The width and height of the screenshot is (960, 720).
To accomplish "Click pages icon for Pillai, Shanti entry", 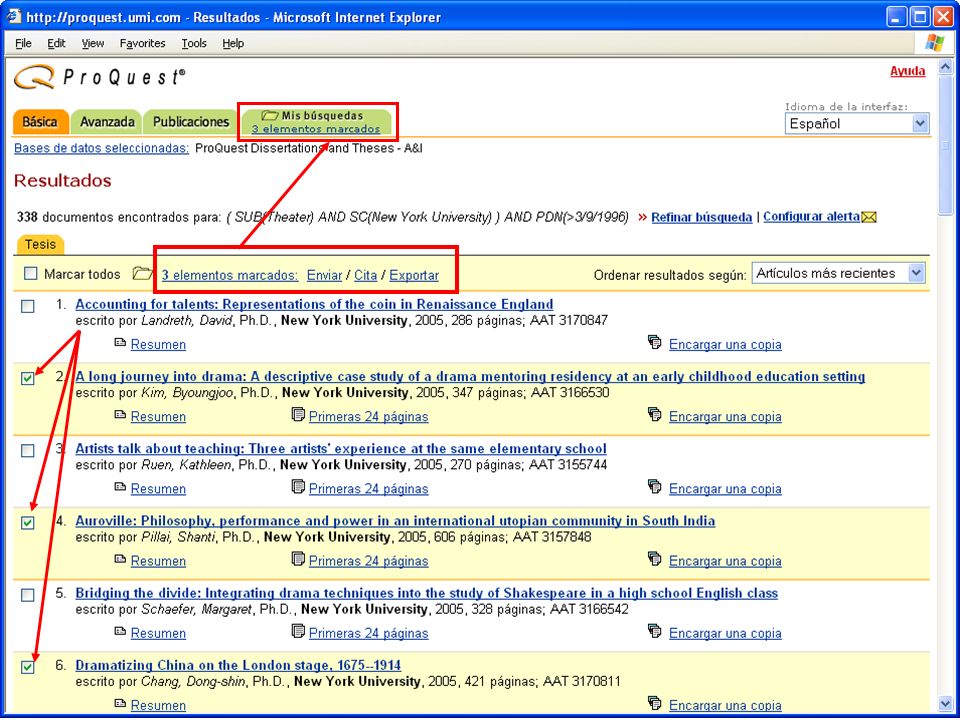I will tap(298, 560).
